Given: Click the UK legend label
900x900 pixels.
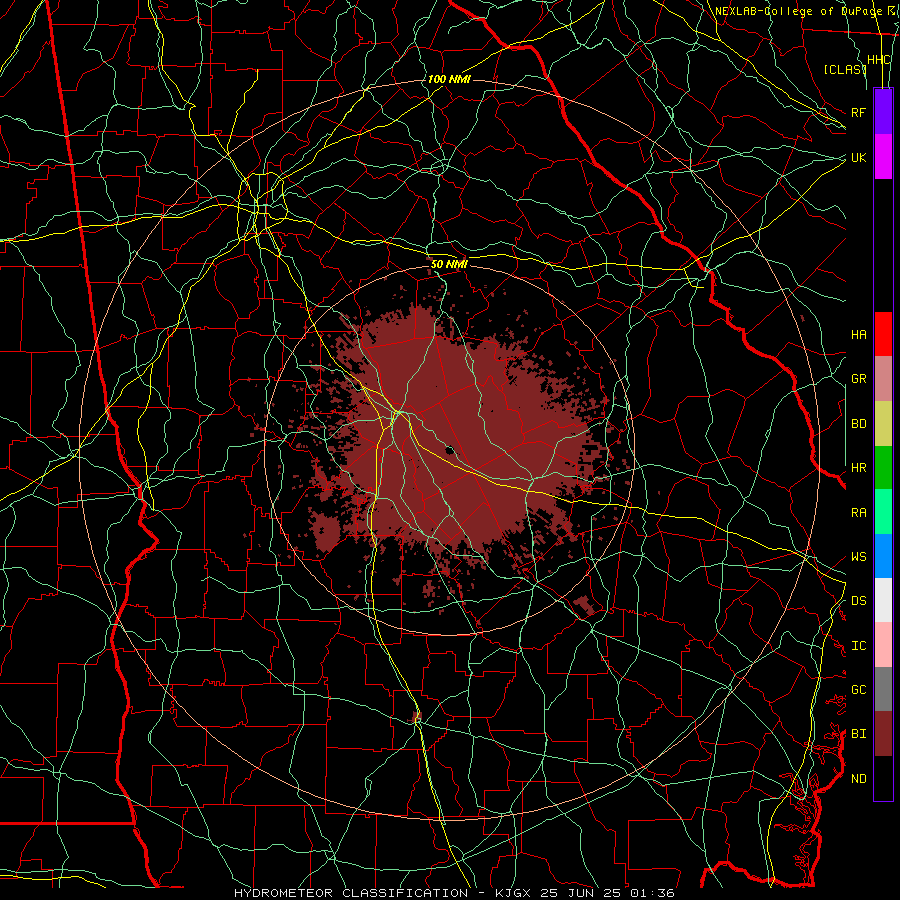Looking at the screenshot, I should [x=858, y=157].
